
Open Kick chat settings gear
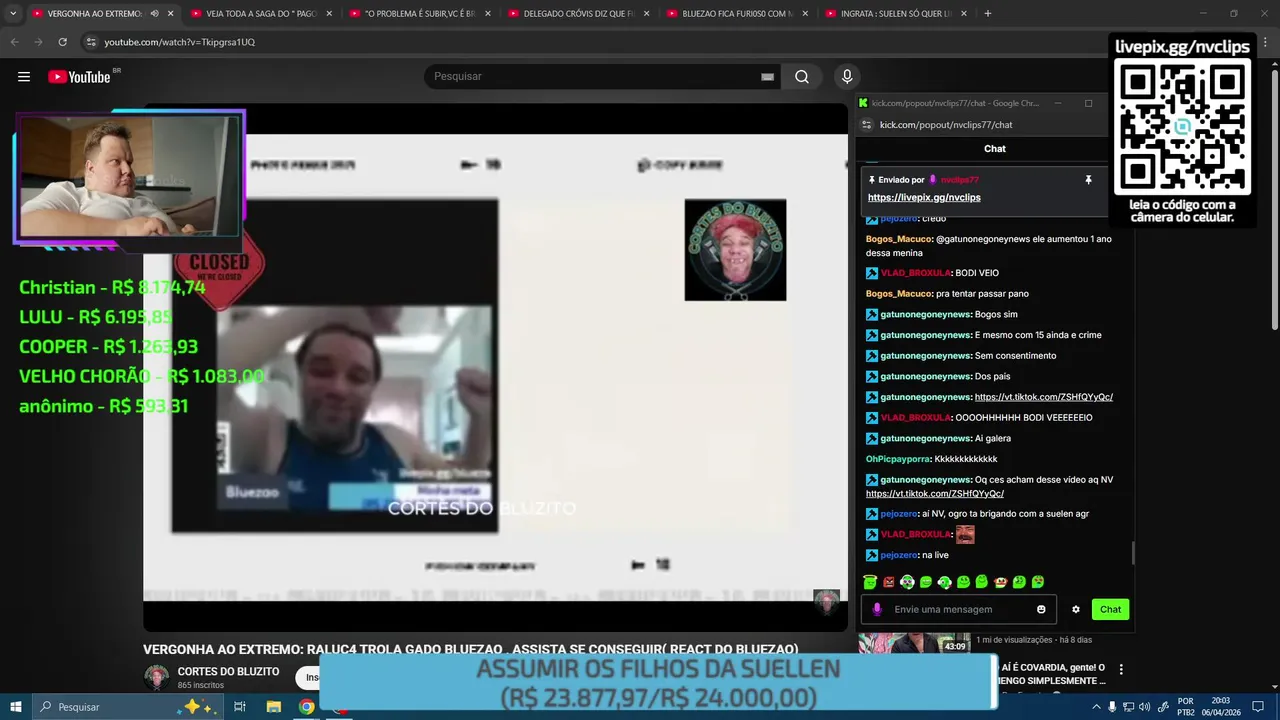(1076, 609)
